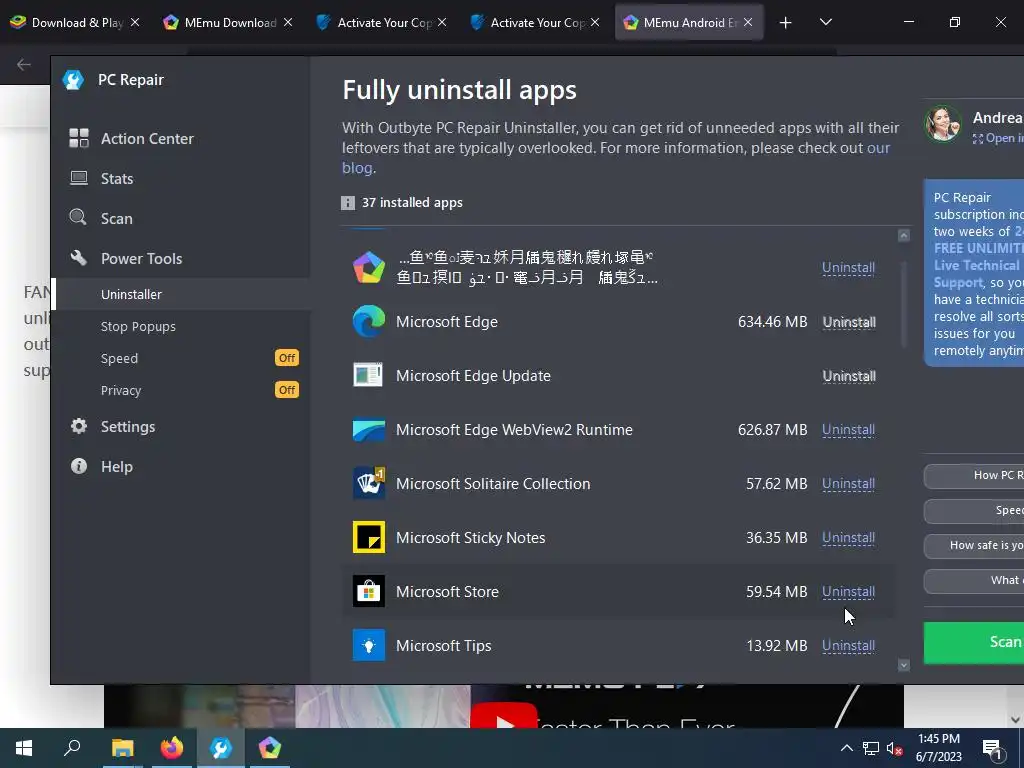1024x768 pixels.
Task: Click the Help info icon
Action: coord(79,466)
